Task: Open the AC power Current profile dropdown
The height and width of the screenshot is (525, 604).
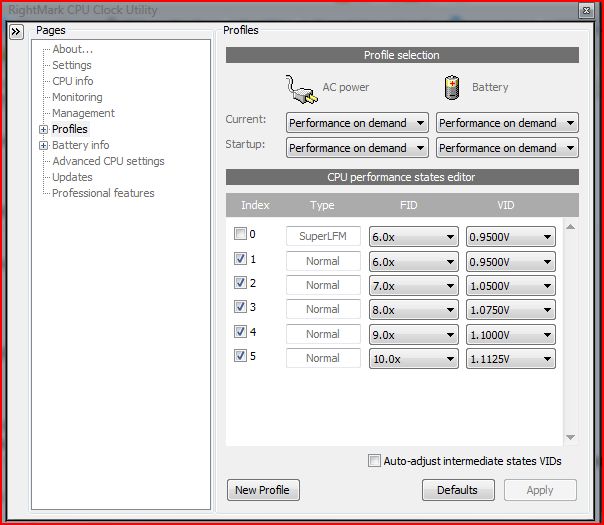Action: [357, 123]
